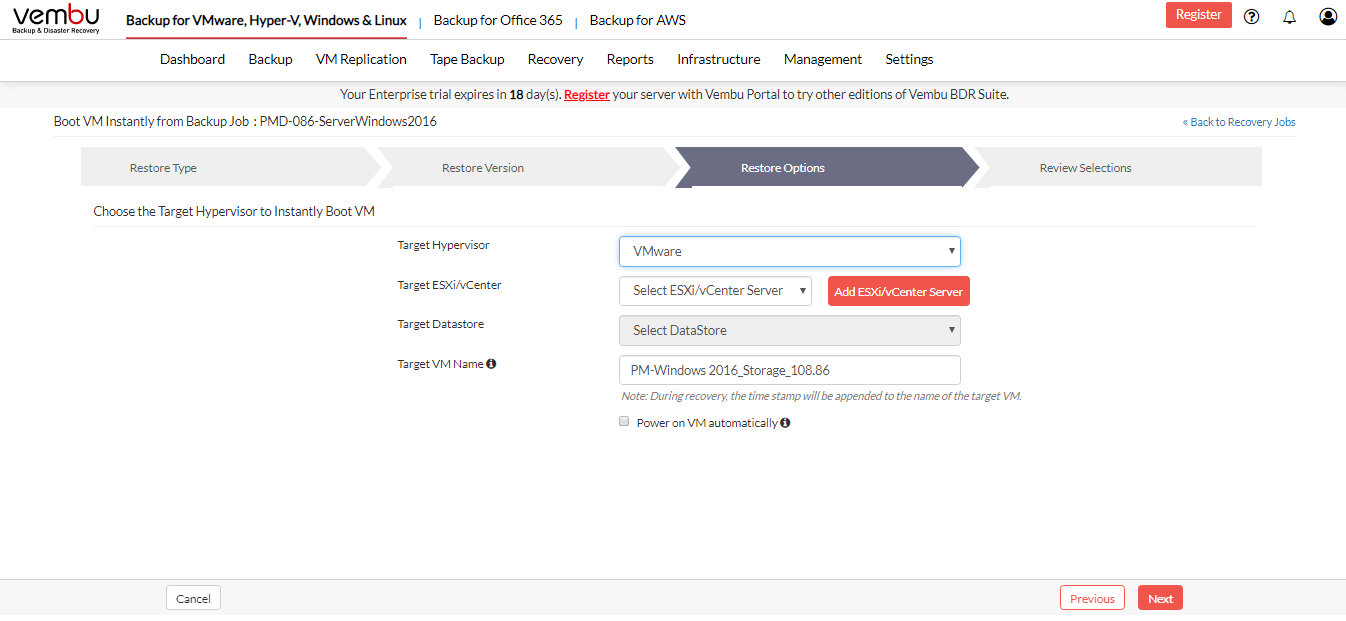Viewport: 1346px width, 621px height.
Task: Click the Register button in header
Action: [1198, 15]
